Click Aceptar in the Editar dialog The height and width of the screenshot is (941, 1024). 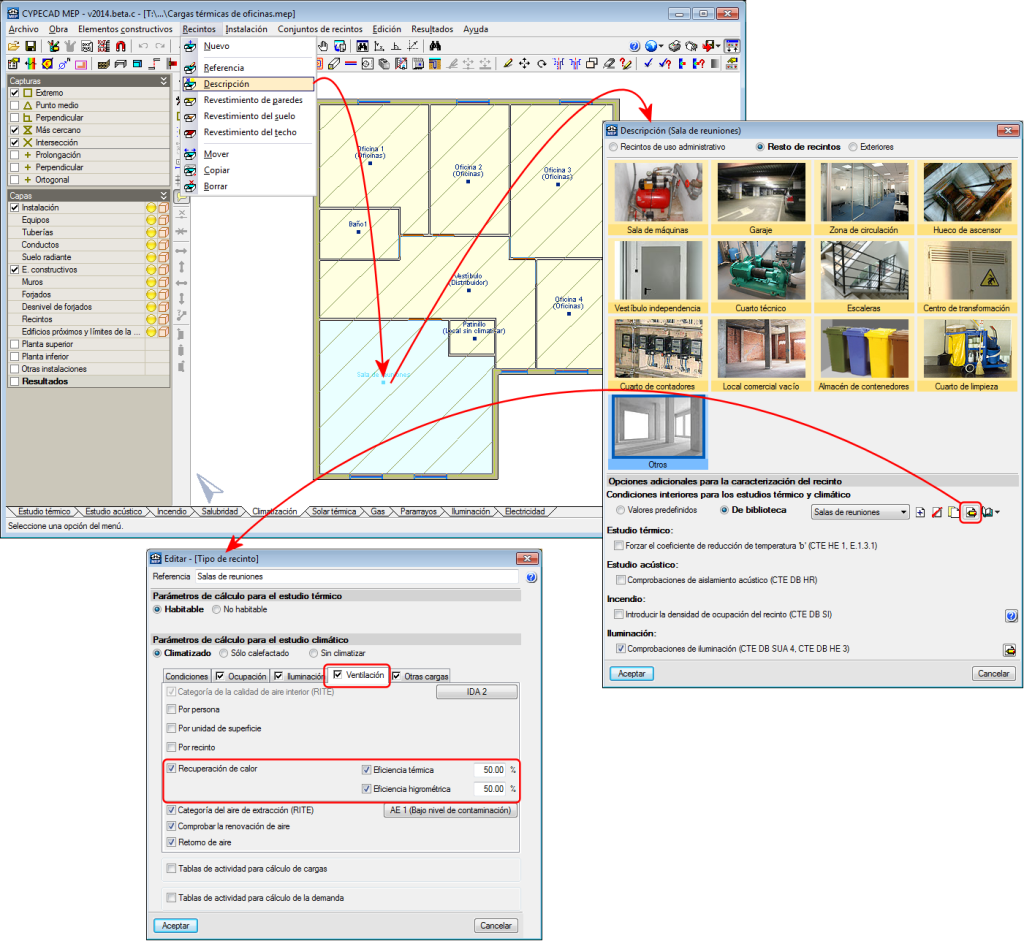click(176, 926)
